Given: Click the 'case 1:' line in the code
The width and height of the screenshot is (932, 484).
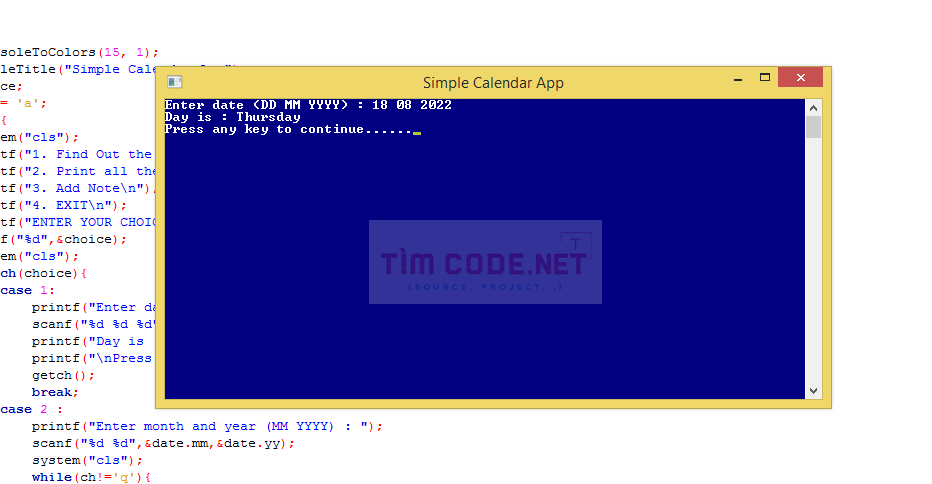Looking at the screenshot, I should tap(27, 291).
